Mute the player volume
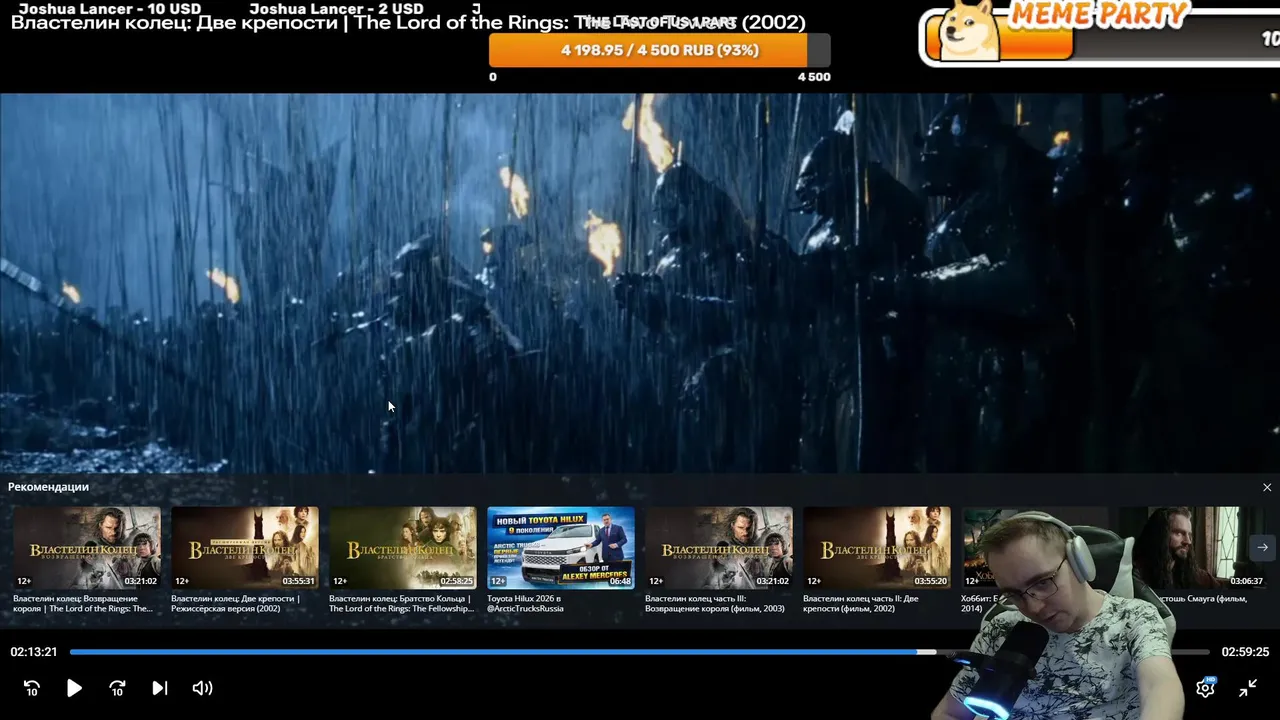The width and height of the screenshot is (1280, 720). [202, 688]
